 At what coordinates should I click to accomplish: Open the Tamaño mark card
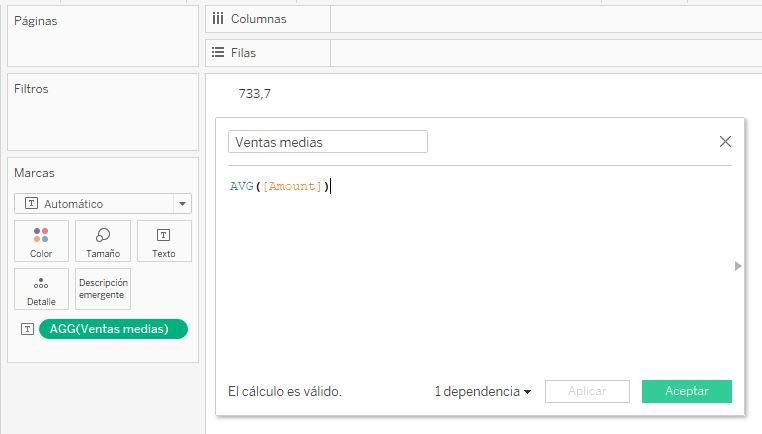pyautogui.click(x=103, y=241)
